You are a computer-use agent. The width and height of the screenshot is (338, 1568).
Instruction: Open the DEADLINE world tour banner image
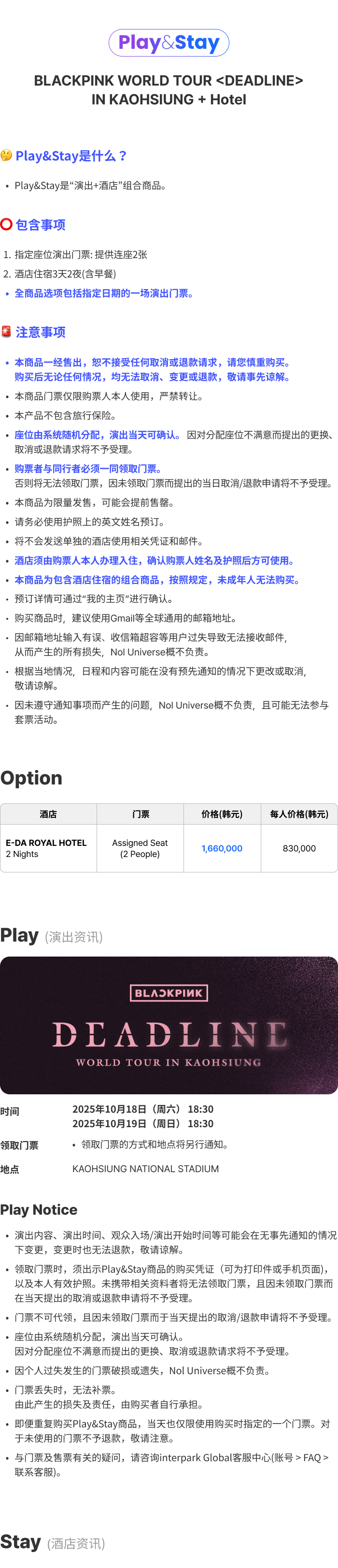click(169, 1025)
